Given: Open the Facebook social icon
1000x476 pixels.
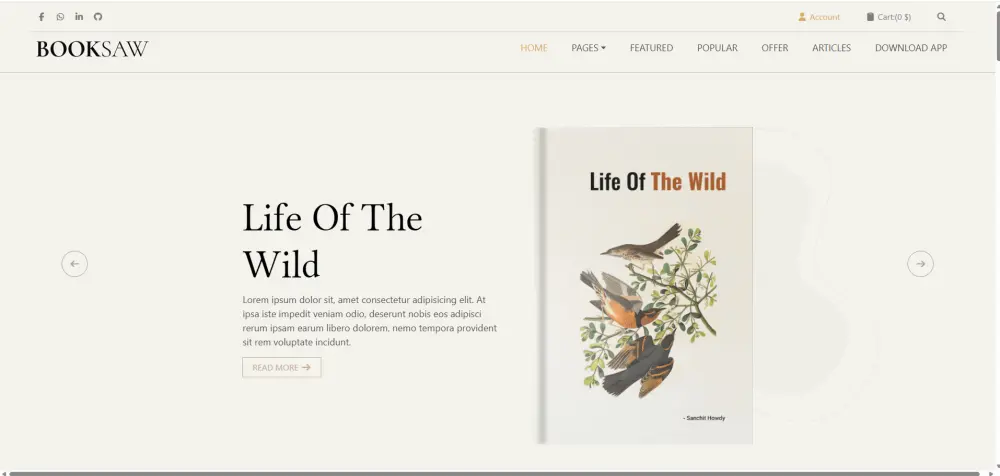Looking at the screenshot, I should click(x=41, y=17).
